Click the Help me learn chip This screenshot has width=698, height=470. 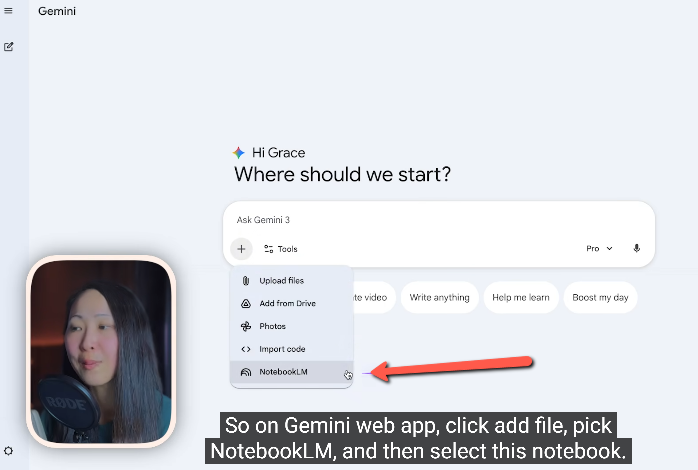[x=521, y=297]
